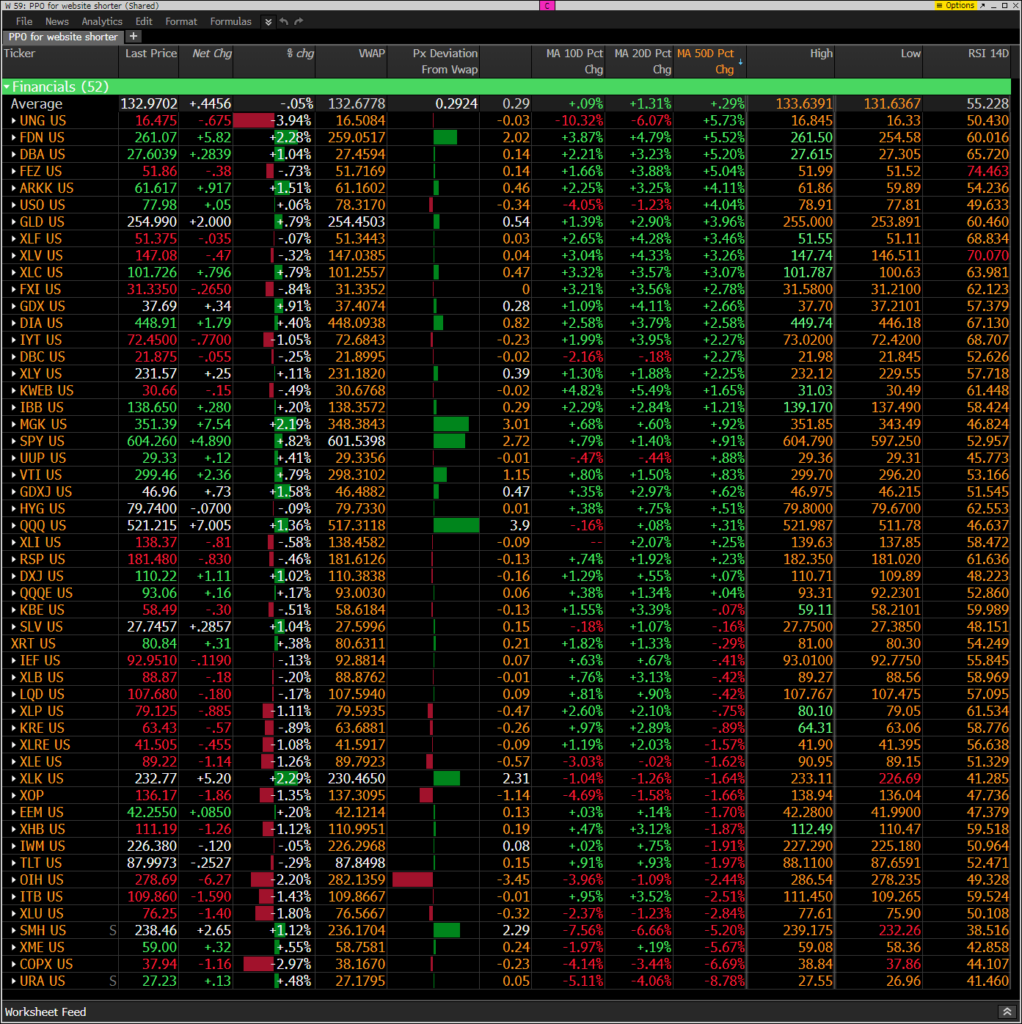Click the pop-out arrow icon next to Options
The height and width of the screenshot is (1024, 1022).
(982, 5)
